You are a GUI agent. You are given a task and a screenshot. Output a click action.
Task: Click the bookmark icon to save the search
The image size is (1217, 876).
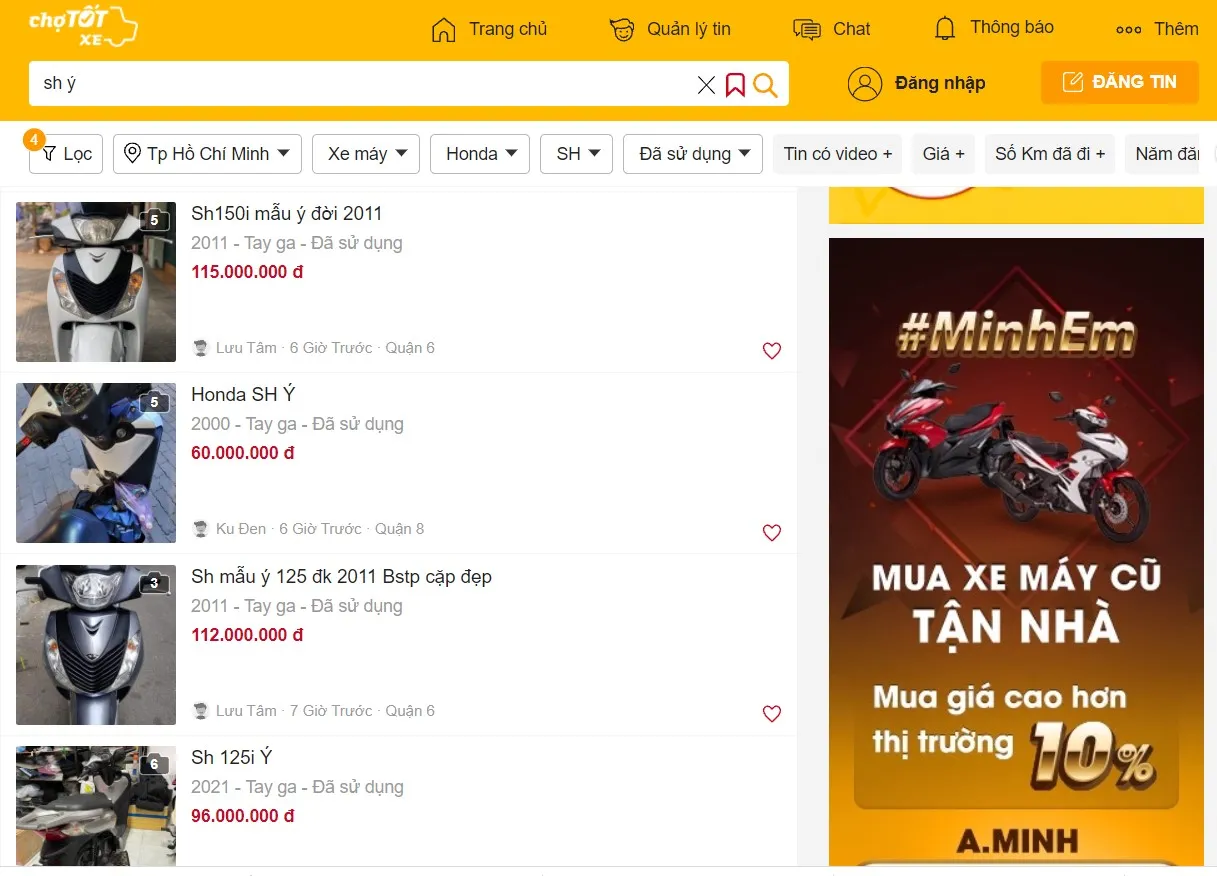(x=736, y=84)
